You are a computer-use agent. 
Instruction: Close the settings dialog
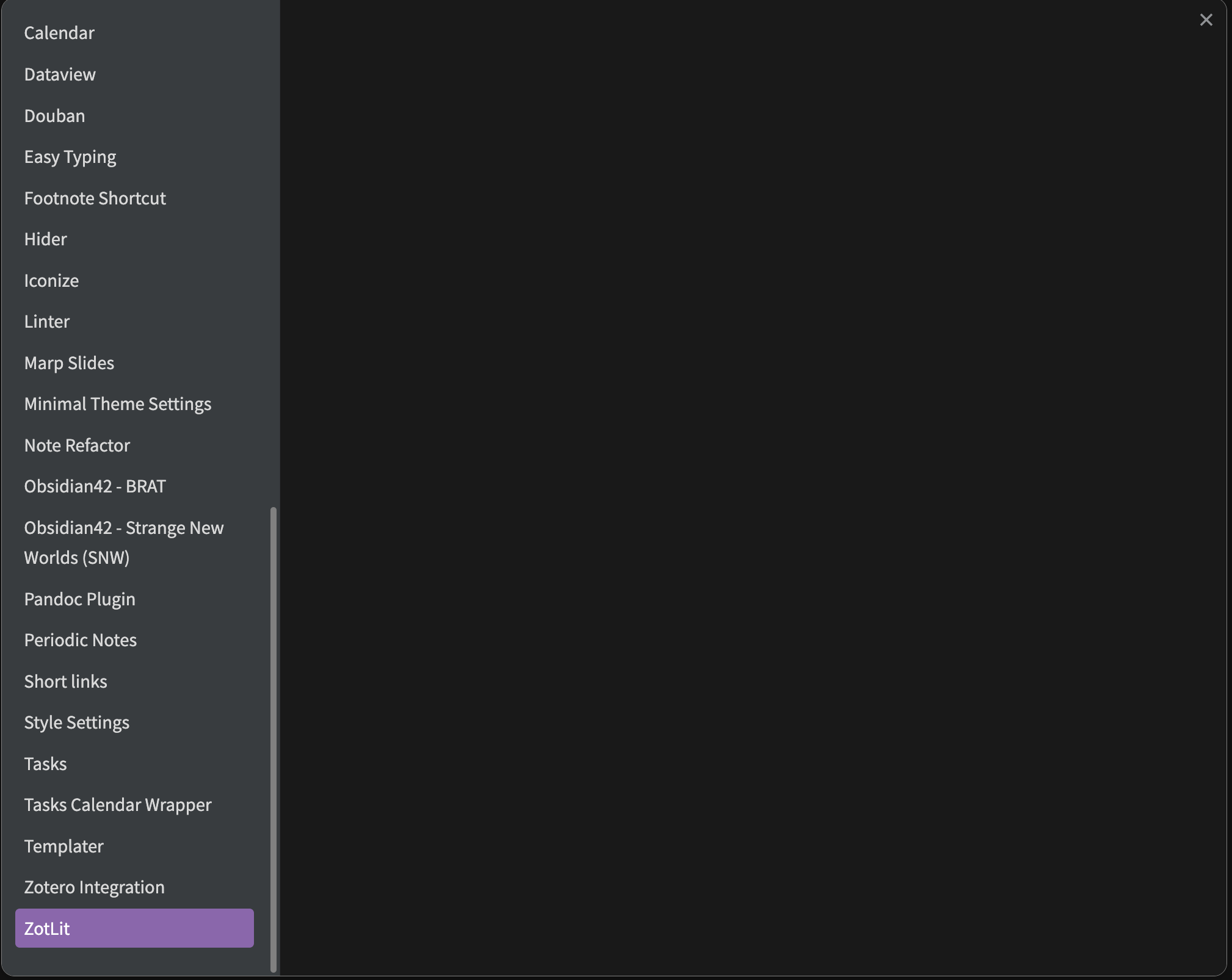[x=1206, y=20]
